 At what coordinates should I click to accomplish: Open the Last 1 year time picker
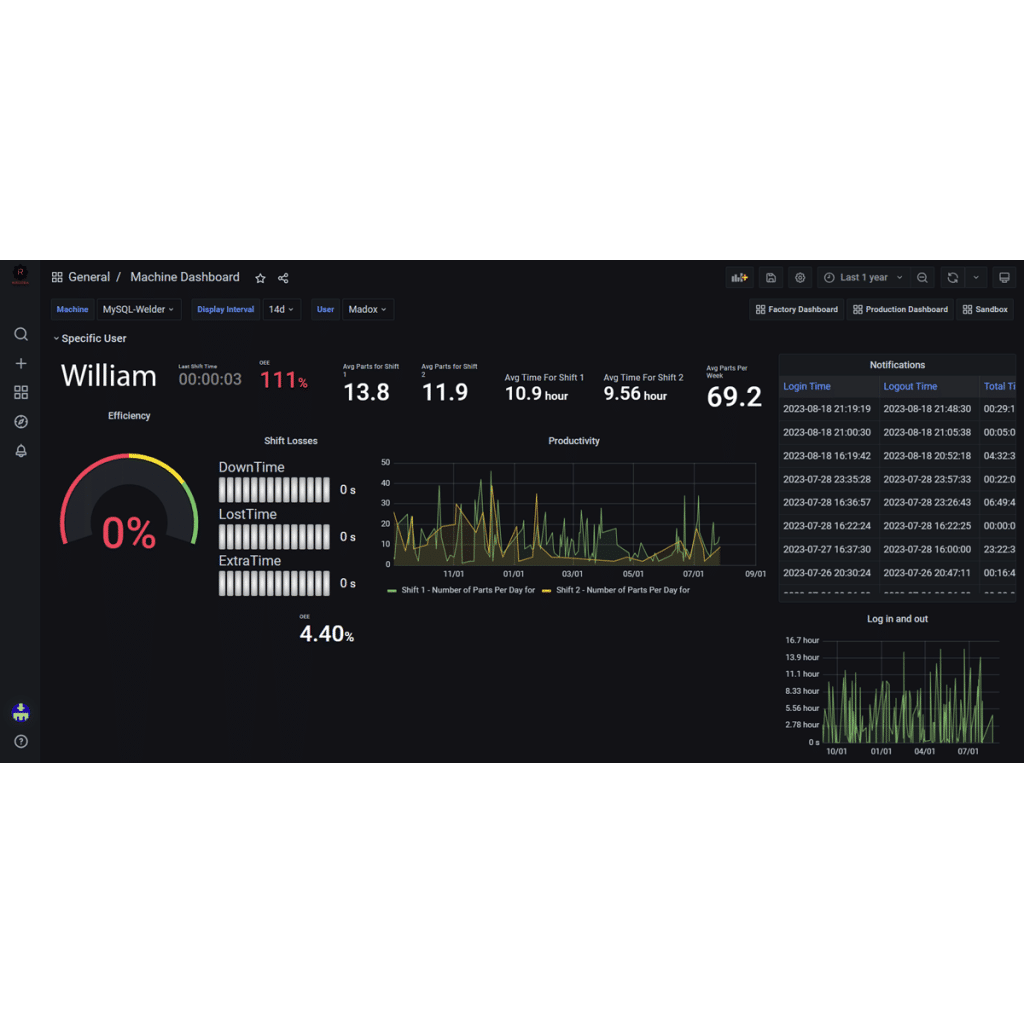(863, 278)
